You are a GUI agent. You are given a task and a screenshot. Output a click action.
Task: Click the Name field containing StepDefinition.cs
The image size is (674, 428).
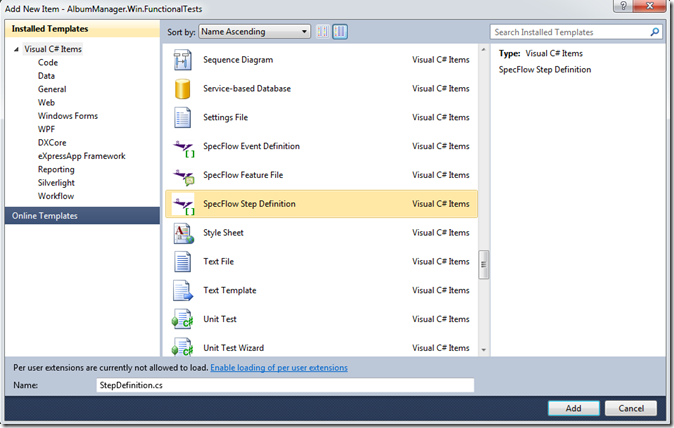pyautogui.click(x=285, y=385)
